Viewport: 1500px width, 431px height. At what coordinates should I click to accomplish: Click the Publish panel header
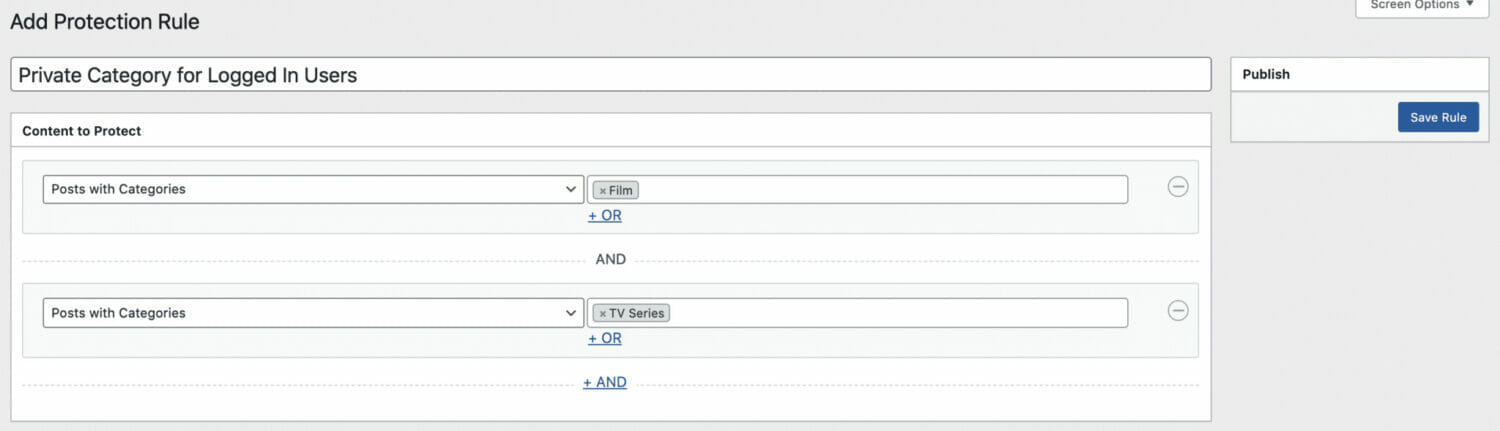click(1360, 74)
